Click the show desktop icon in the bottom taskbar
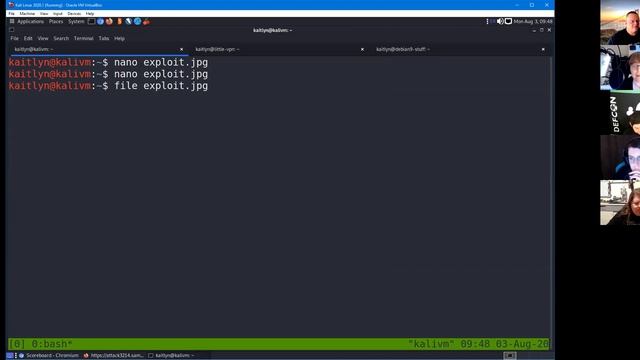The width and height of the screenshot is (640, 360). [10, 356]
